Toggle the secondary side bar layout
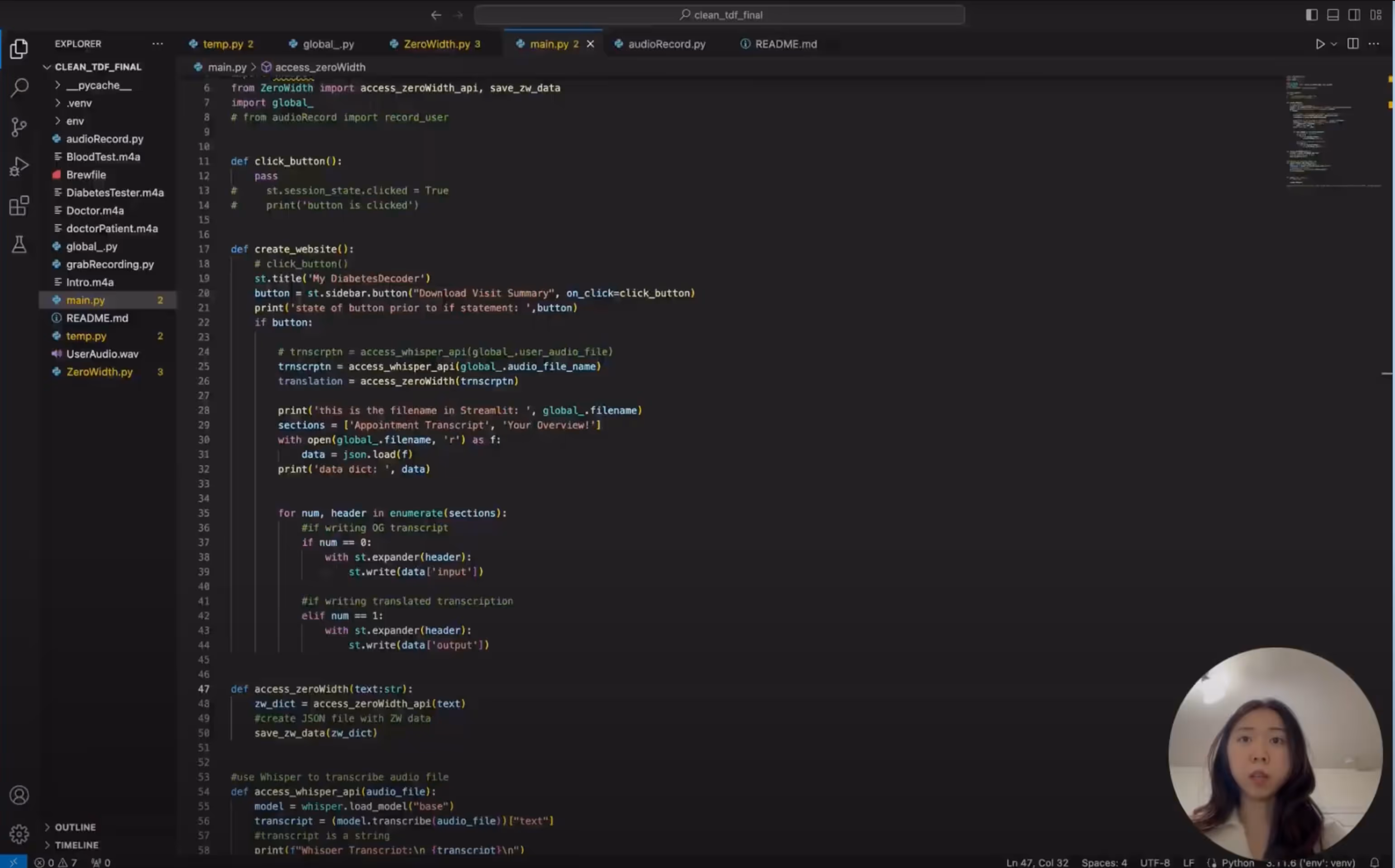The image size is (1395, 868). point(1354,15)
